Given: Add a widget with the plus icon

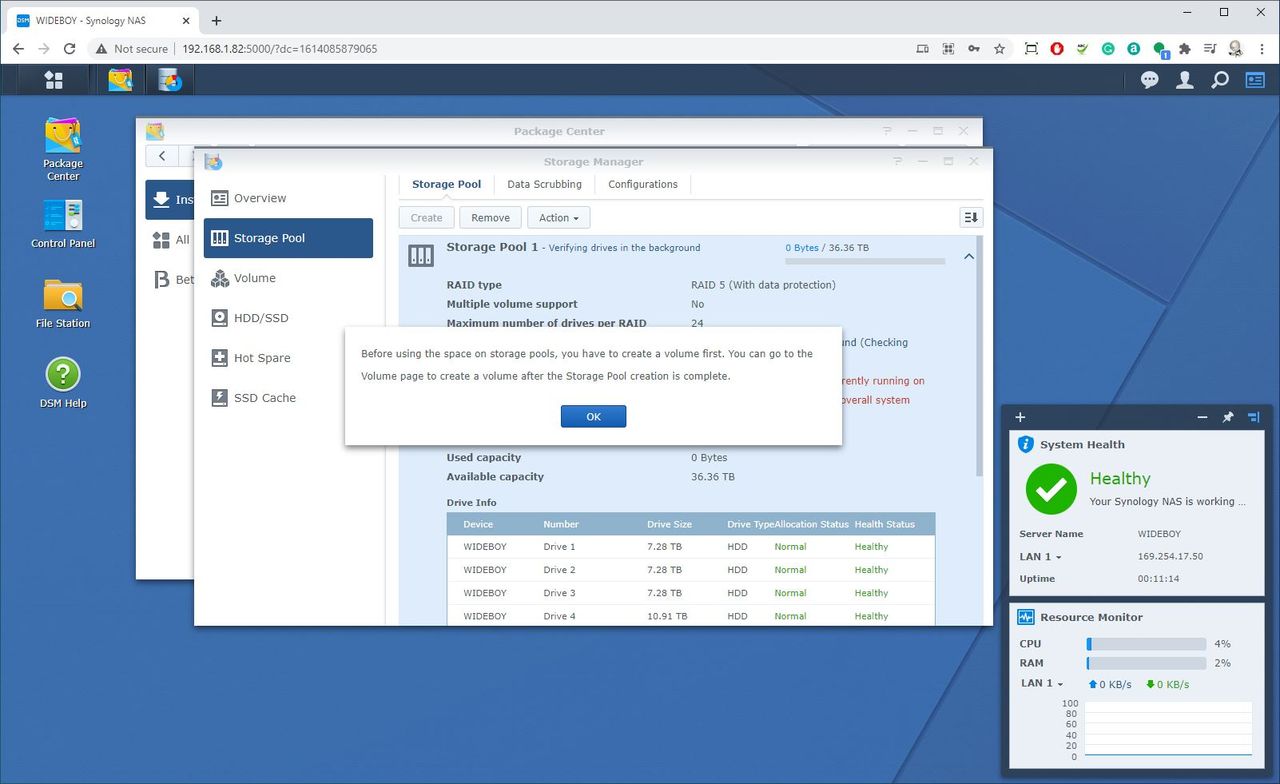Looking at the screenshot, I should 1020,417.
